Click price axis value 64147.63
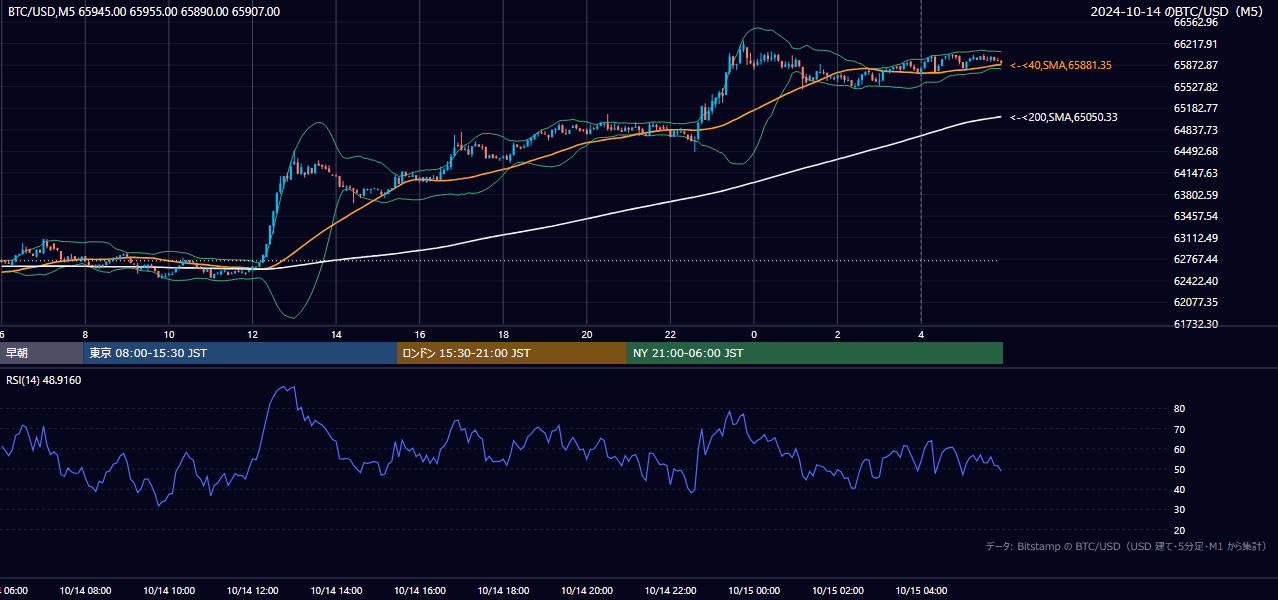 click(x=1195, y=173)
